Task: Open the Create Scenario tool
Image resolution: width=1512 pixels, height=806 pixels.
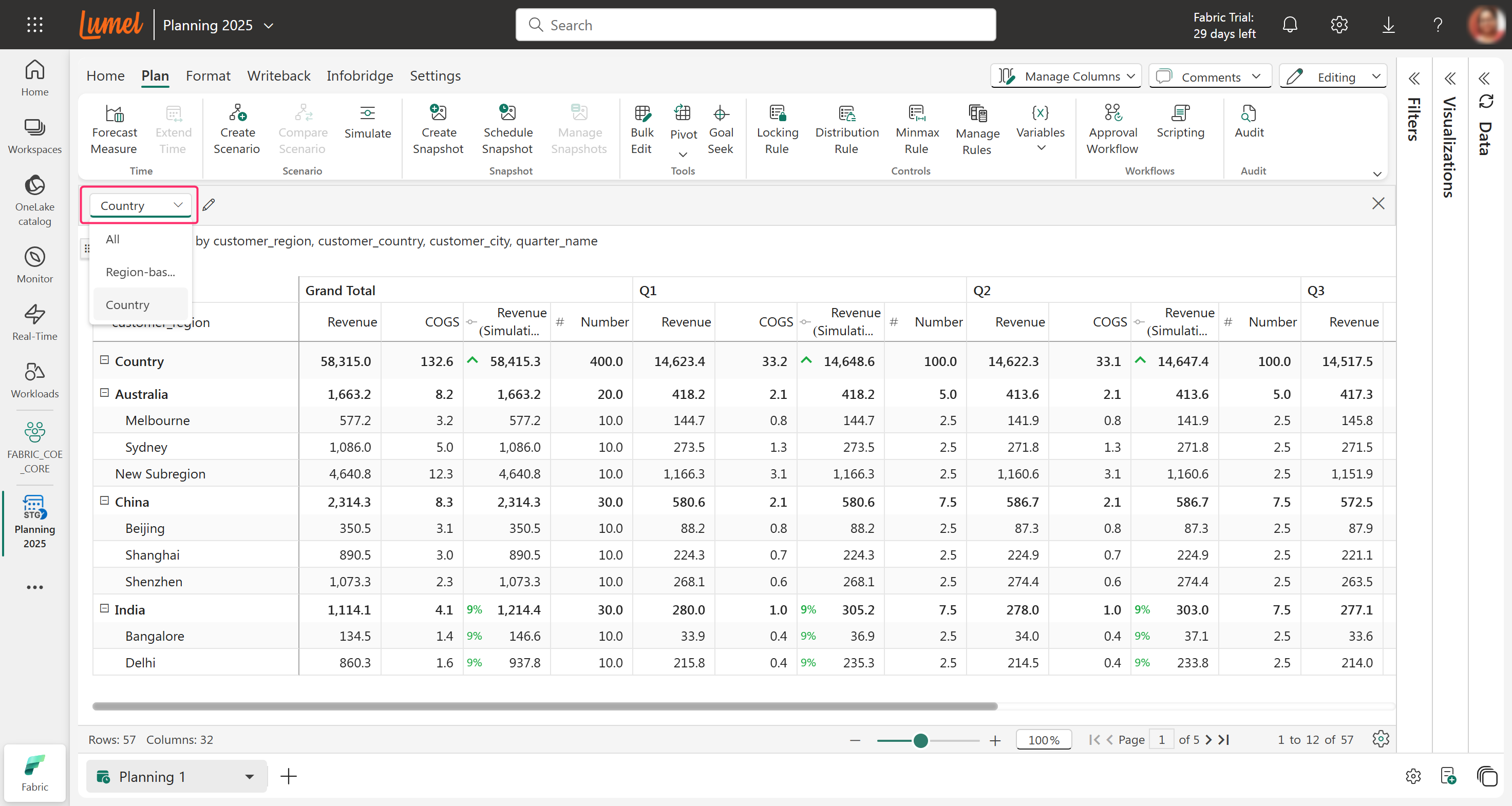Action: click(x=237, y=112)
